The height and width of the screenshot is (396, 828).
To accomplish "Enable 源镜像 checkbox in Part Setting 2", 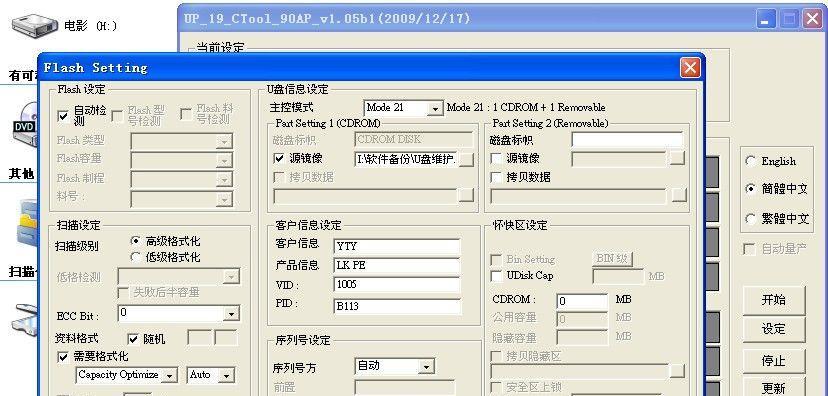I will click(x=496, y=158).
